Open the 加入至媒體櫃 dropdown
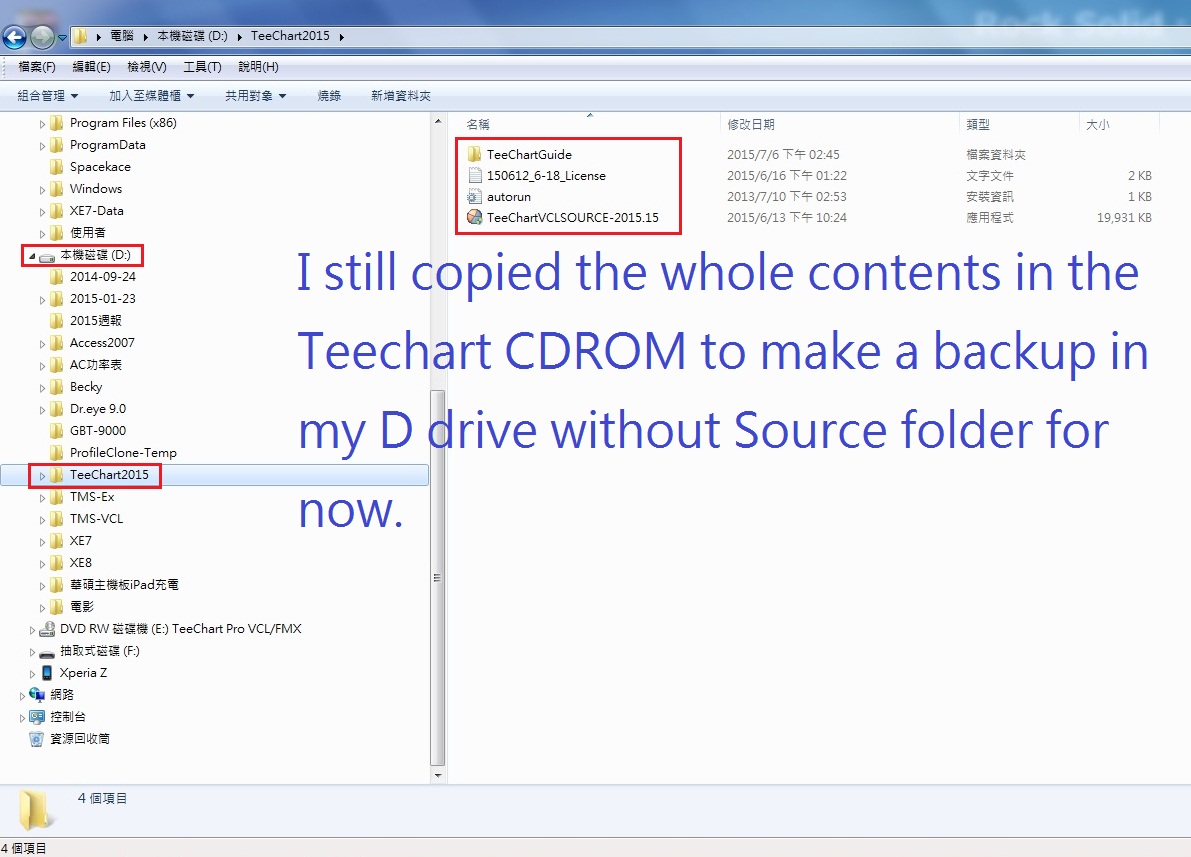Image resolution: width=1191 pixels, height=857 pixels. tap(151, 96)
